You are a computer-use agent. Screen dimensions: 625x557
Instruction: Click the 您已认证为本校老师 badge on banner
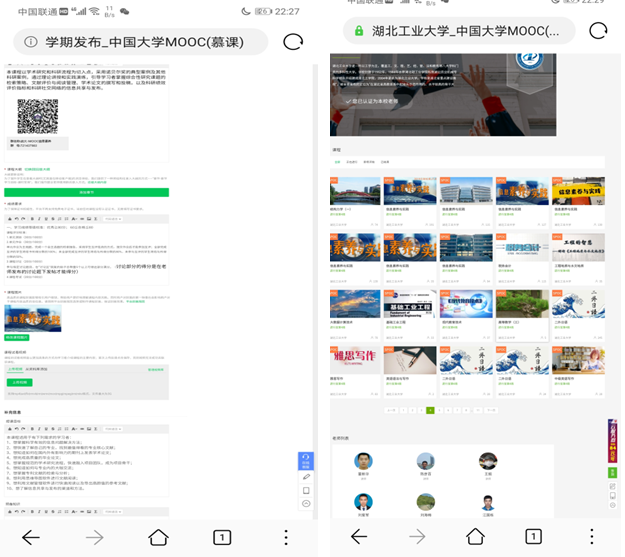point(372,101)
